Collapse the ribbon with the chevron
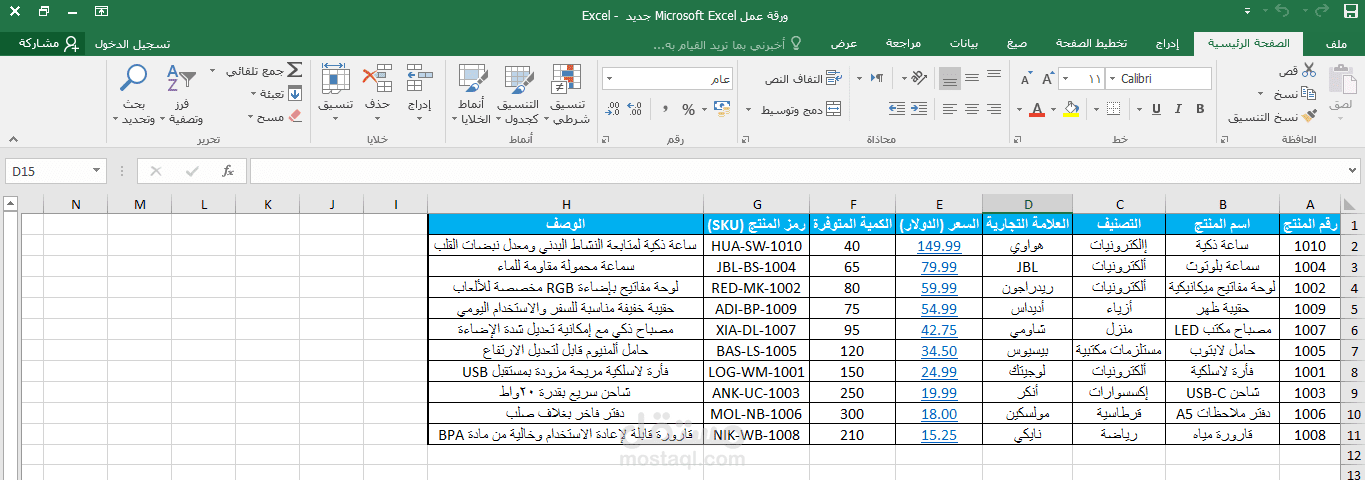The width and height of the screenshot is (1365, 480). [11, 138]
